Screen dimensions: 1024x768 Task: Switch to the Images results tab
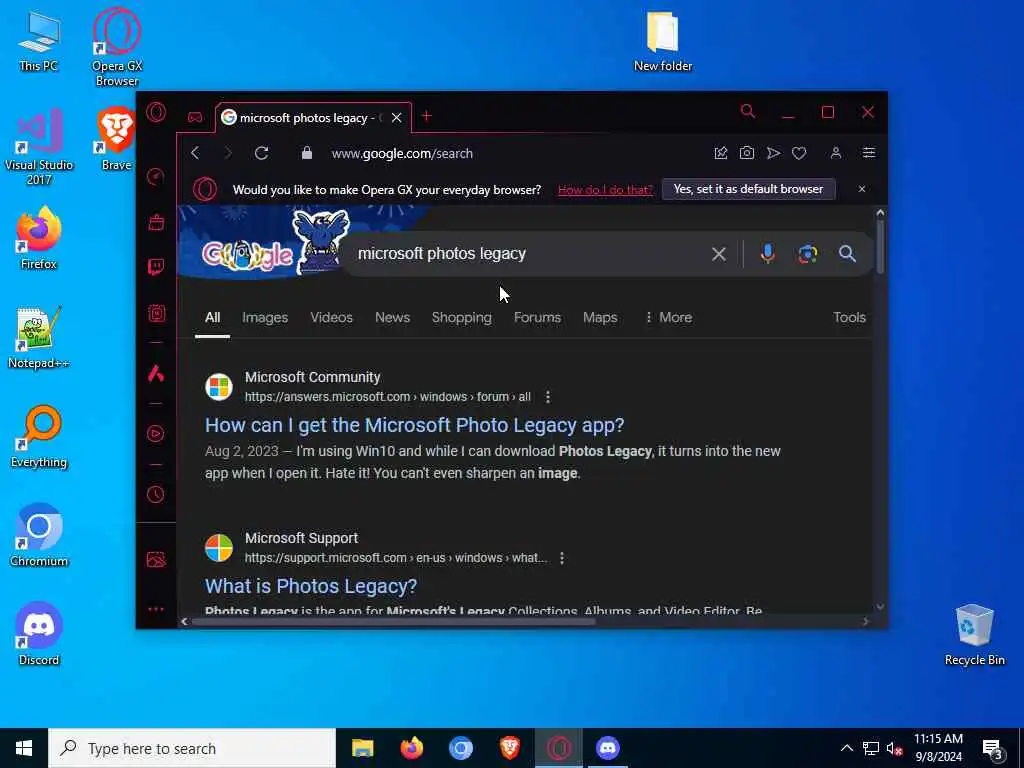click(x=264, y=317)
